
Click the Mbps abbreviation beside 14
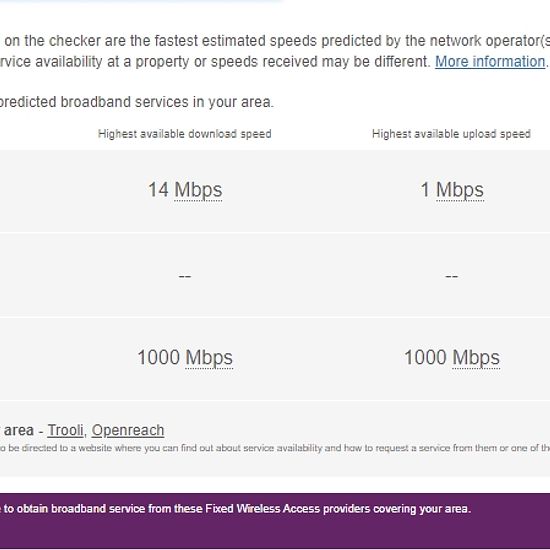coord(198,190)
